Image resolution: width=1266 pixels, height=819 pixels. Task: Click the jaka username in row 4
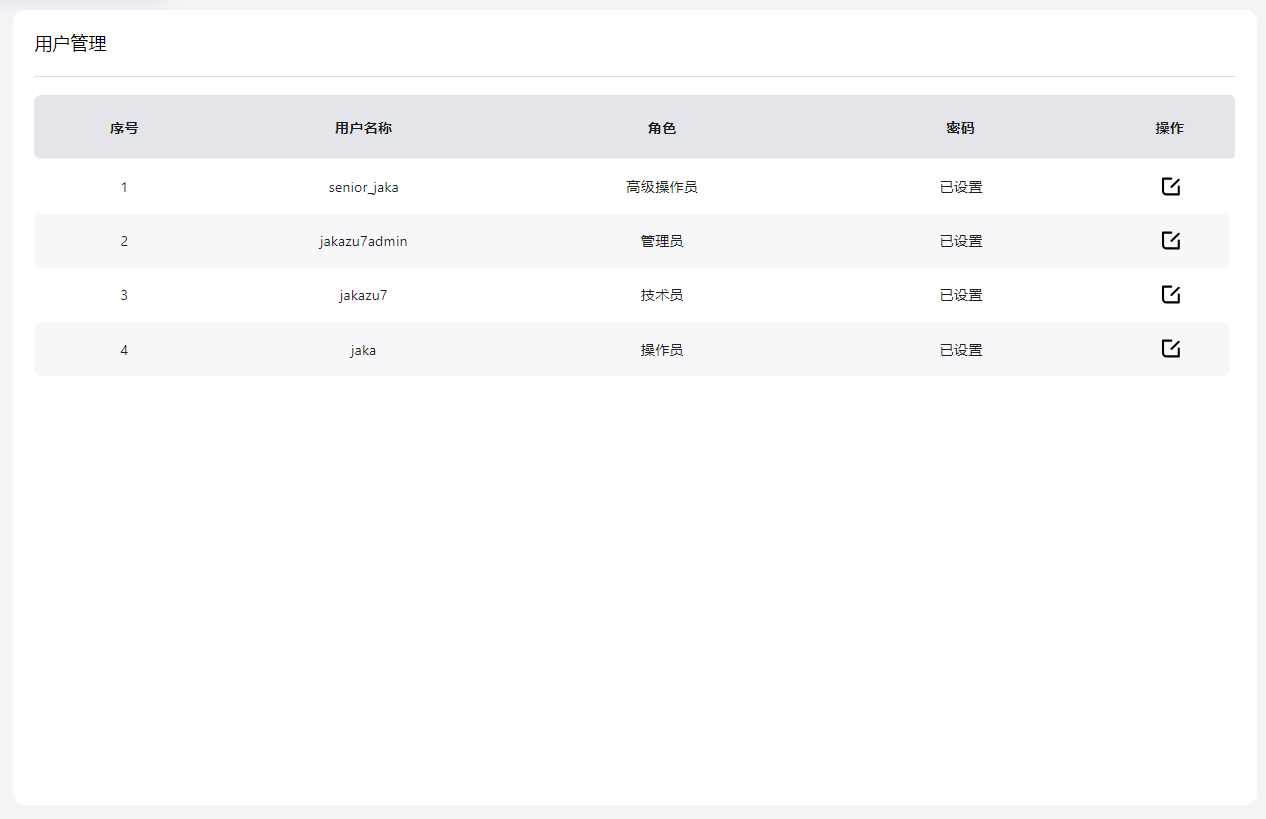[x=363, y=350]
